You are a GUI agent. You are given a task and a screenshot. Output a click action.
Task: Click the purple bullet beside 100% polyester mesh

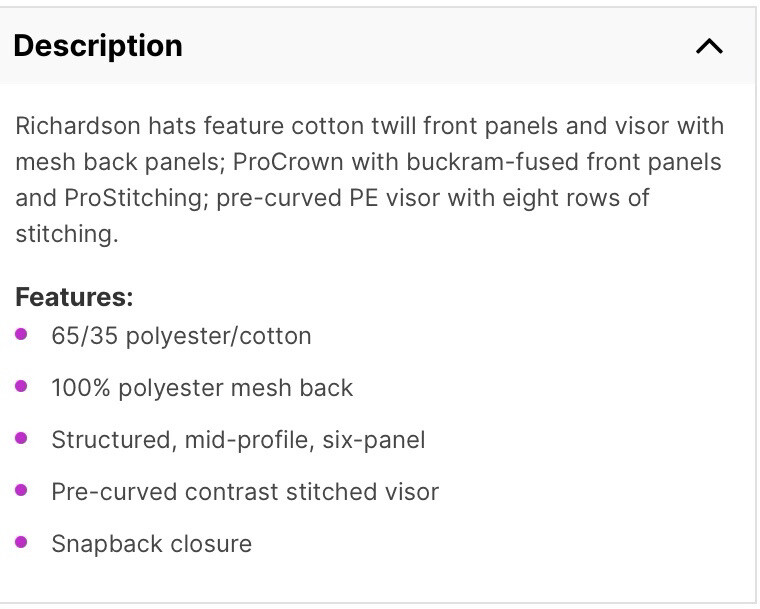pos(22,386)
